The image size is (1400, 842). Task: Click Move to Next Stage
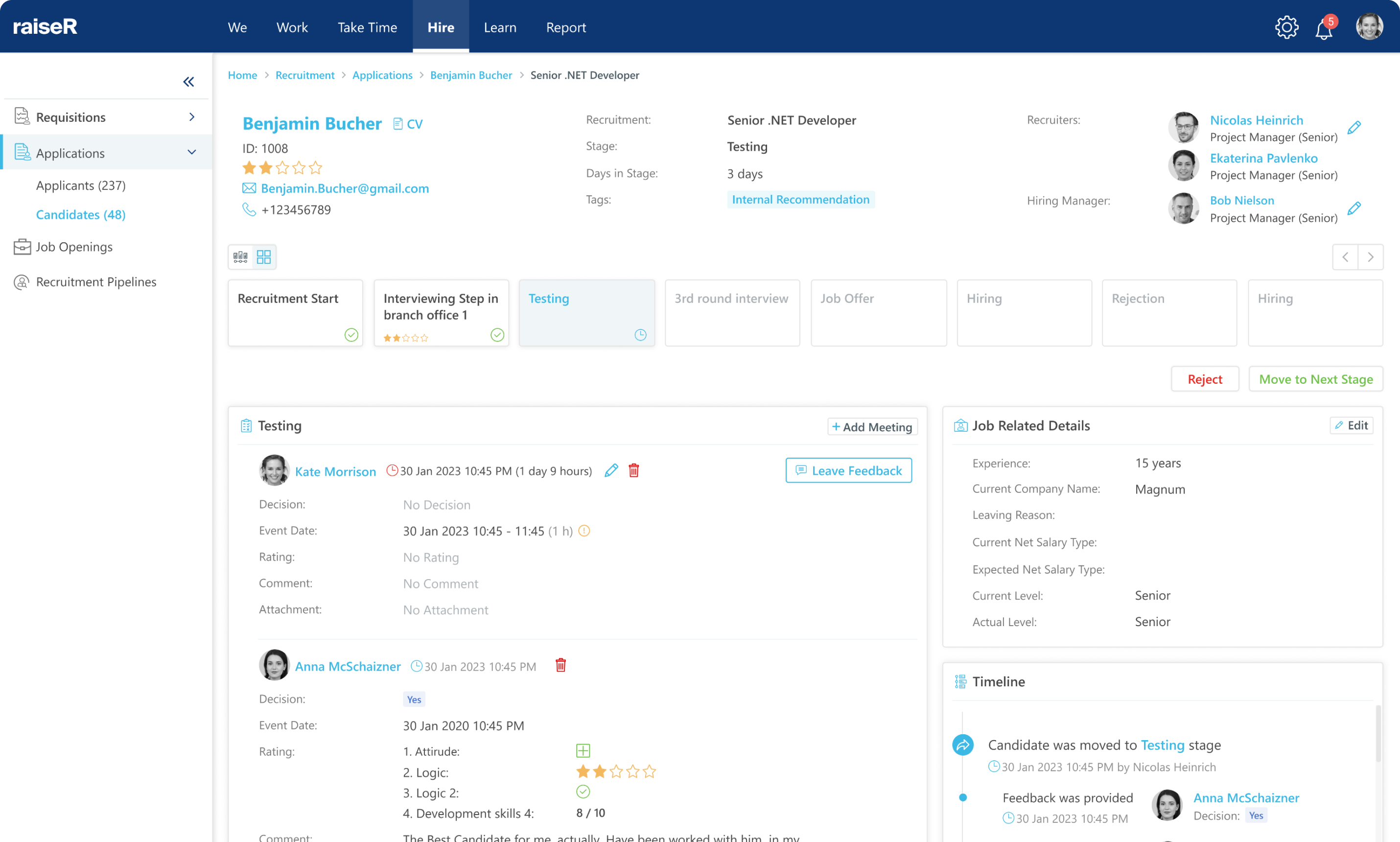pyautogui.click(x=1316, y=379)
